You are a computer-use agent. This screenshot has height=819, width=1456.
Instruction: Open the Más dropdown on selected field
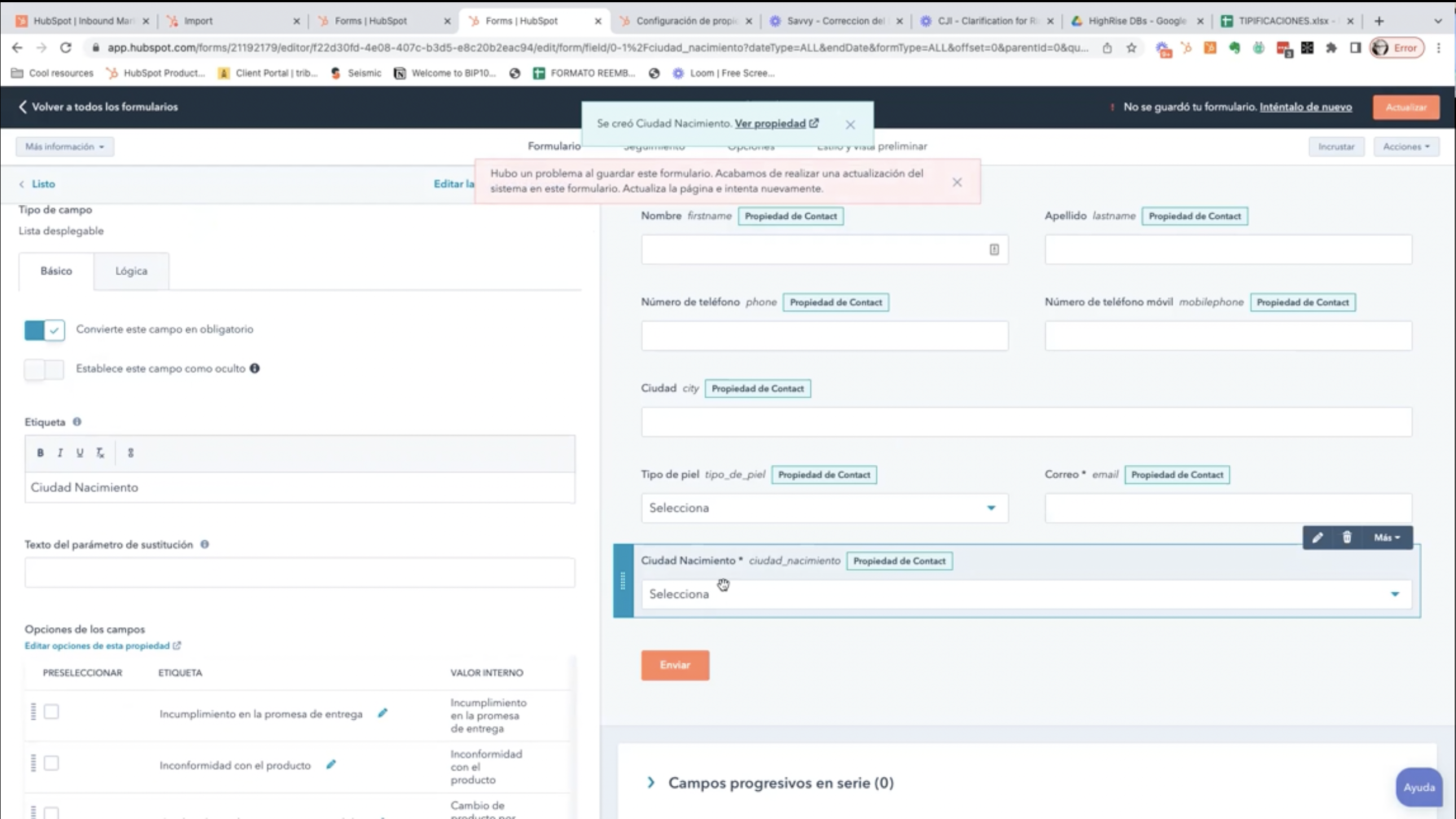pyautogui.click(x=1387, y=537)
